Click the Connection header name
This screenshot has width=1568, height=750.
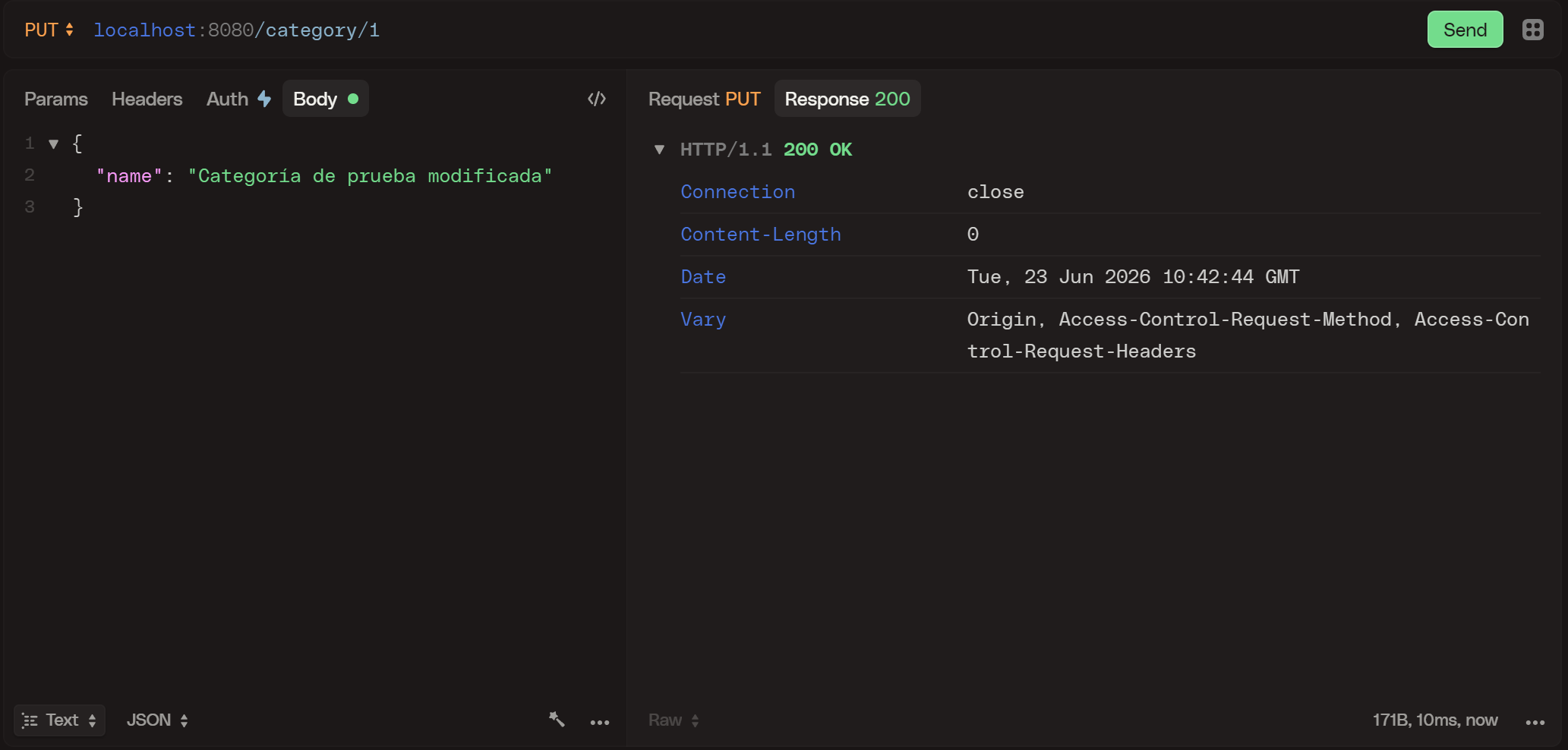tap(737, 192)
